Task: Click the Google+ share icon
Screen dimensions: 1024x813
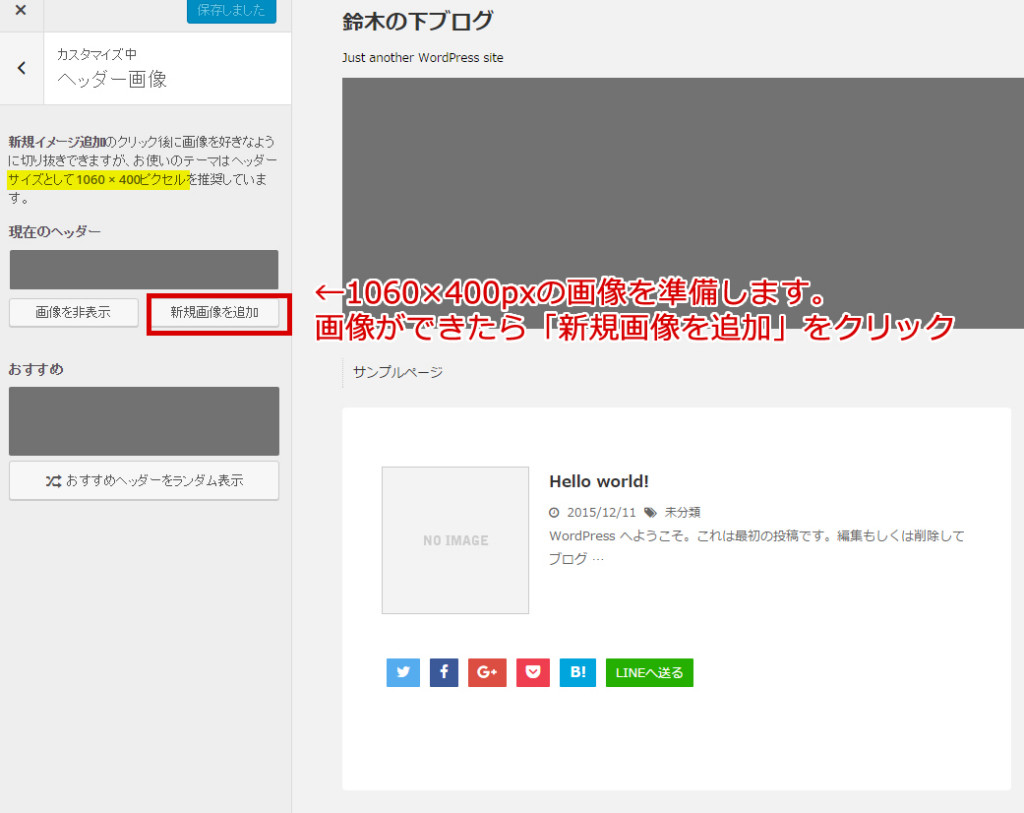Action: click(x=487, y=672)
